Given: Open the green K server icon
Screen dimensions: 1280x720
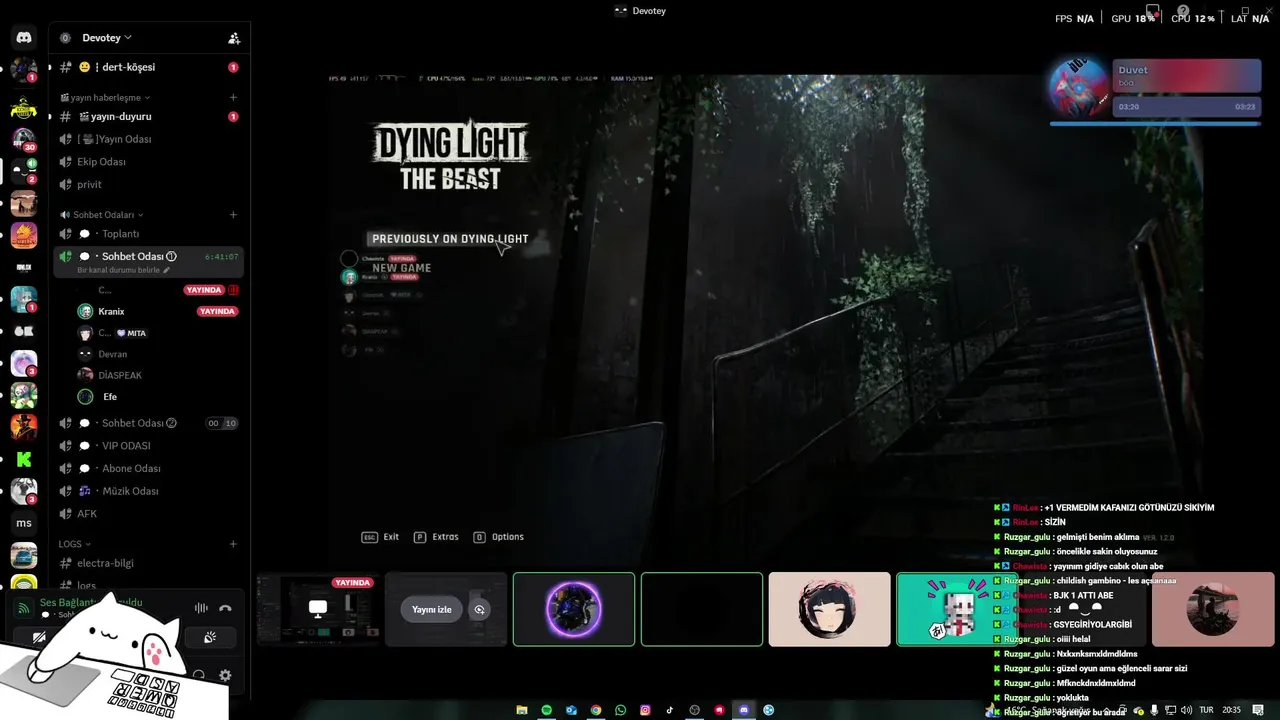Looking at the screenshot, I should point(24,459).
